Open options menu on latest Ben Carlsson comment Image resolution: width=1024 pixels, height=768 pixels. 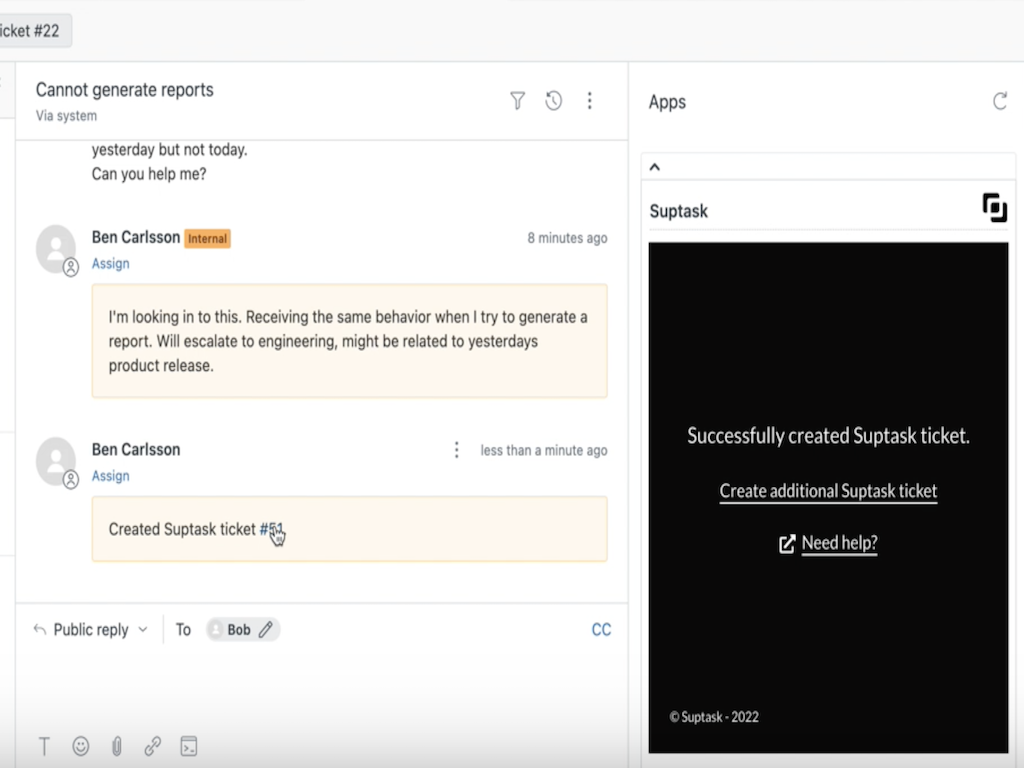pyautogui.click(x=456, y=450)
